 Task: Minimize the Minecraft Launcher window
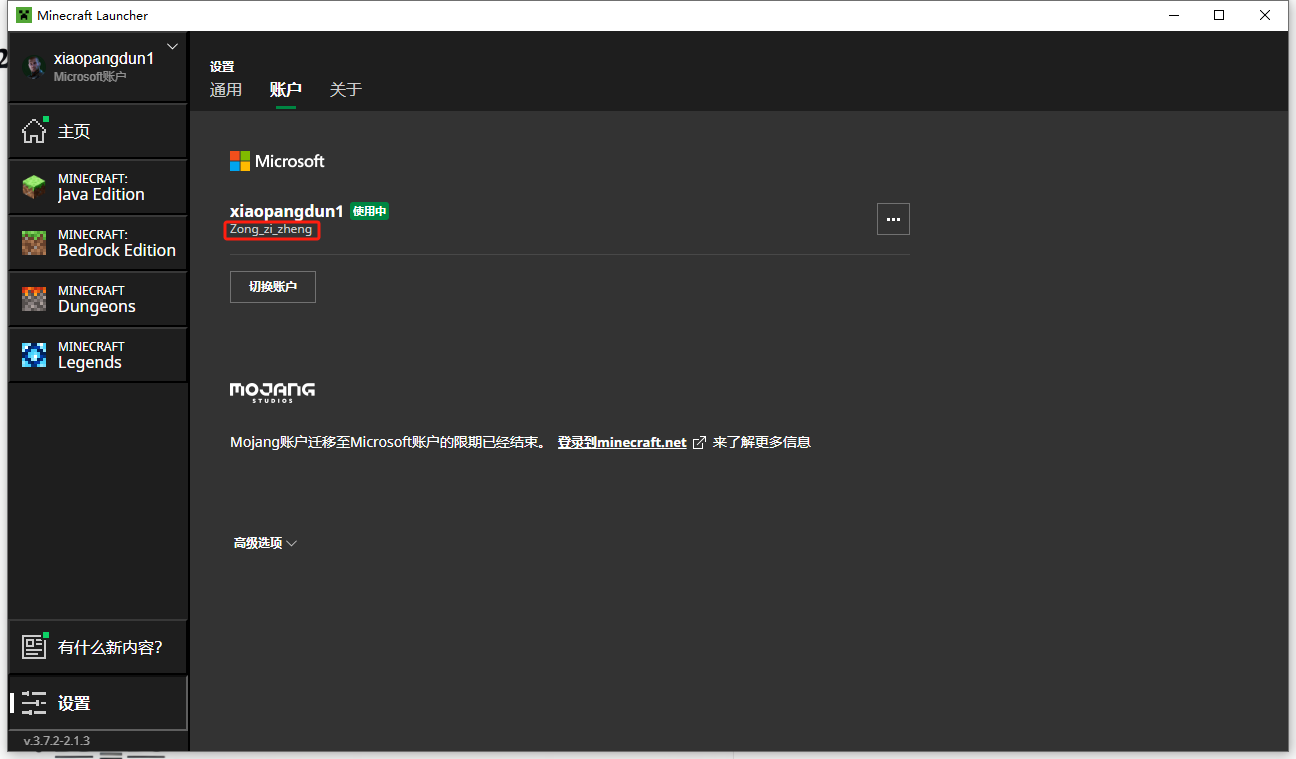point(1174,15)
